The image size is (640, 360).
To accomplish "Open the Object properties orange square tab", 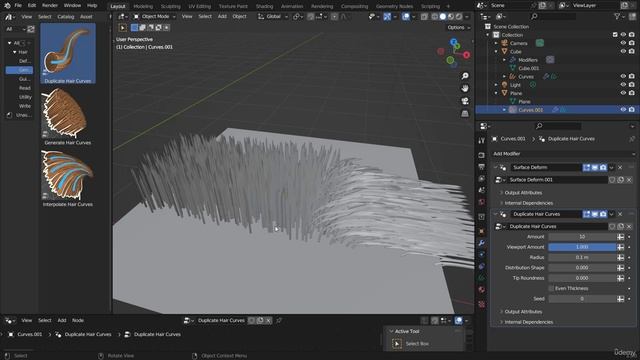I will [482, 231].
